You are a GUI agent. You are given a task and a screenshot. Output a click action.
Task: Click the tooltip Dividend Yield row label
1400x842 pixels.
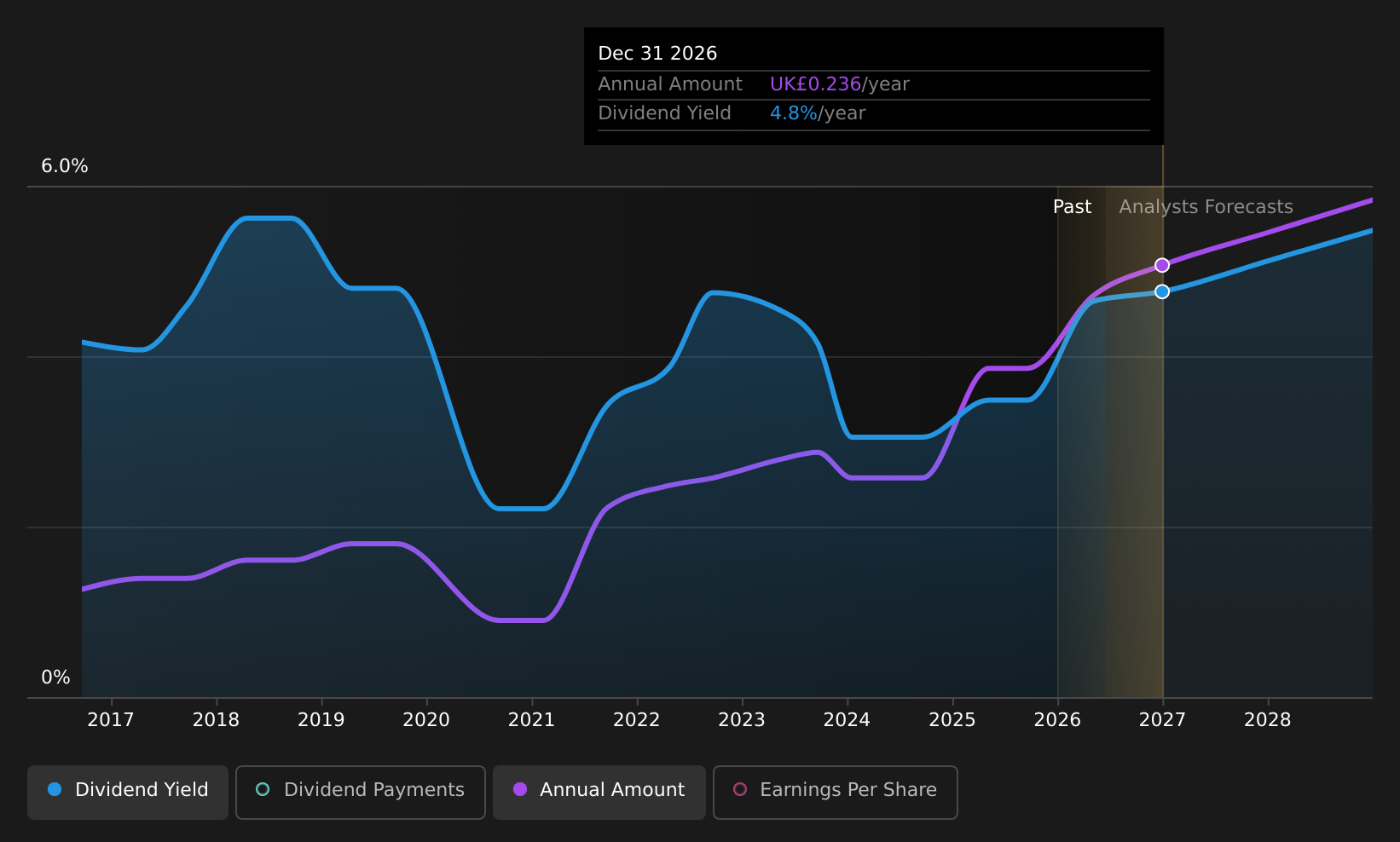pos(664,113)
